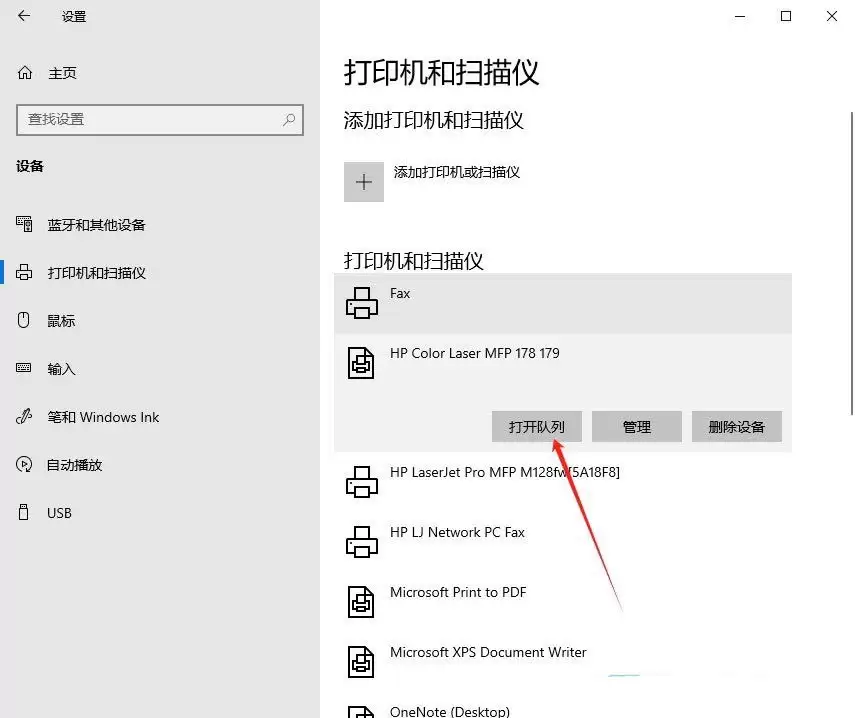Expand the OneNote (Desktop) printer entry
Screen dimensions: 855x718
click(452, 712)
